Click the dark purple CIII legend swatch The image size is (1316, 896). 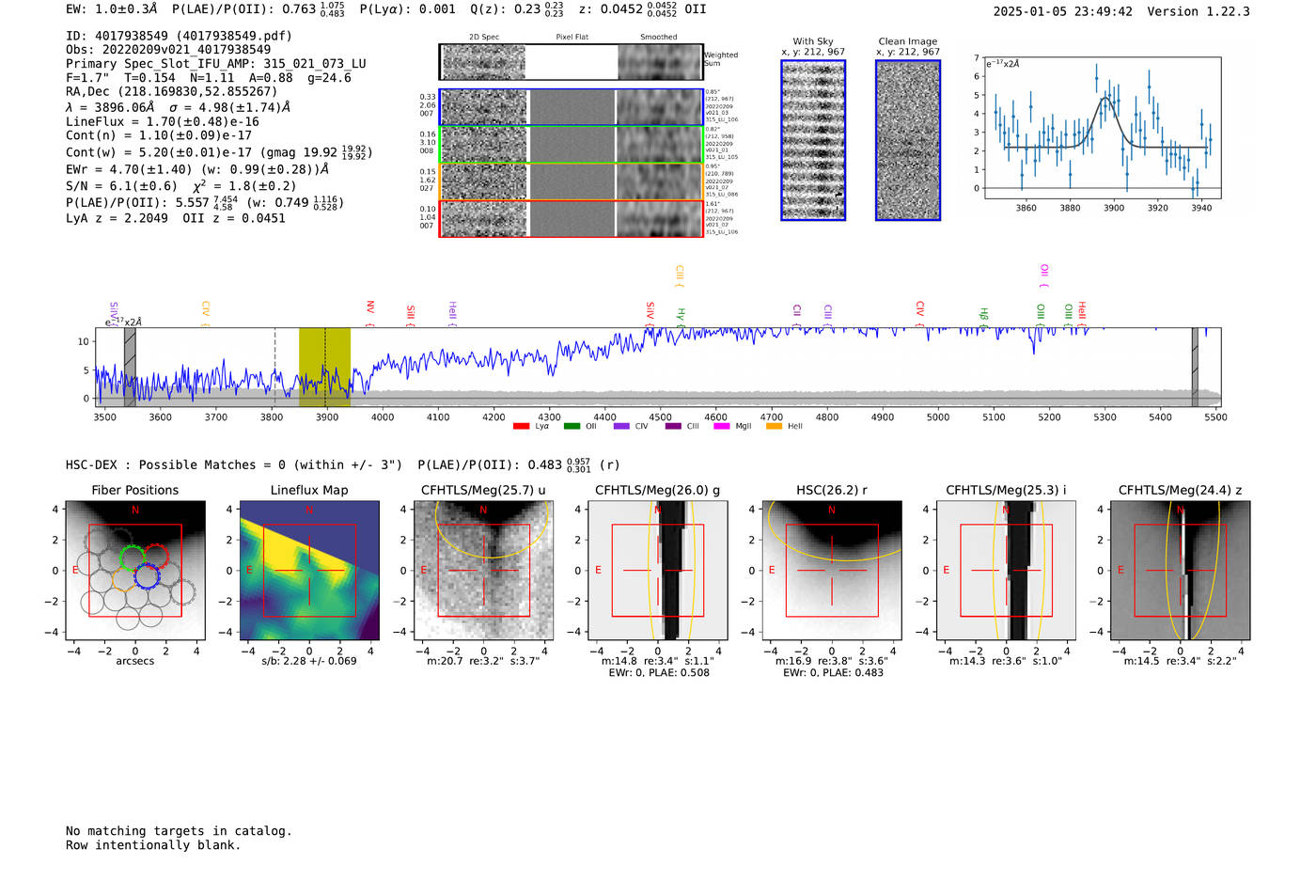[x=673, y=426]
